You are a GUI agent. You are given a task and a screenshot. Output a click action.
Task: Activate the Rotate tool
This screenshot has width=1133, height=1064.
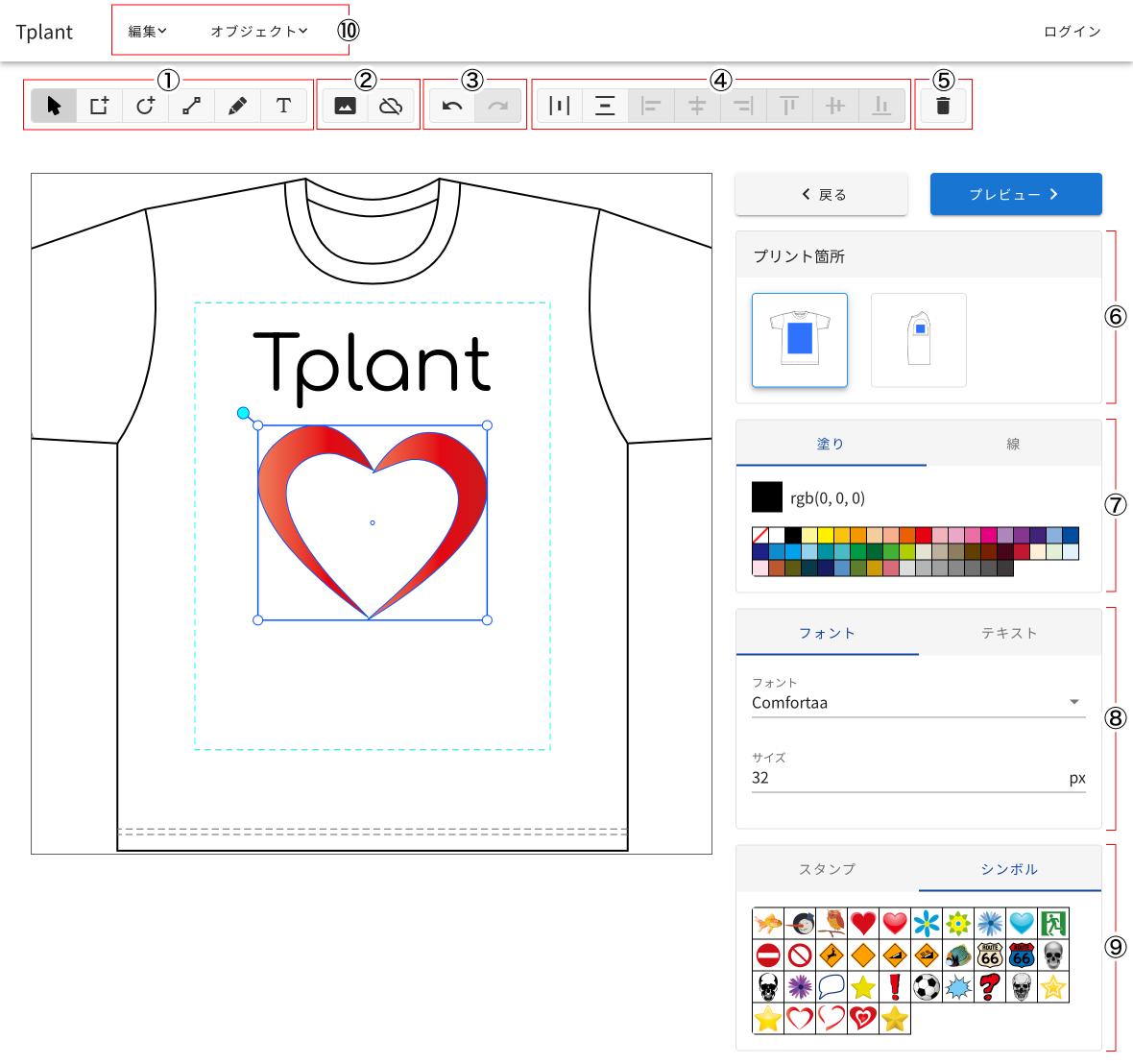[x=145, y=106]
